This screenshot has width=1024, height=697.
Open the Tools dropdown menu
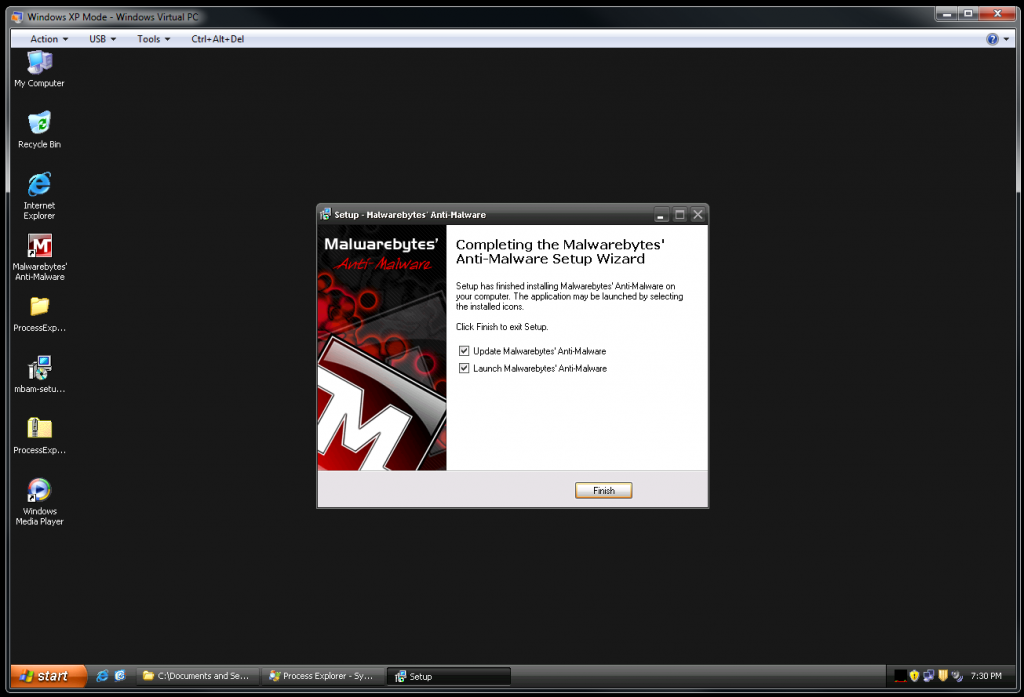pos(153,39)
